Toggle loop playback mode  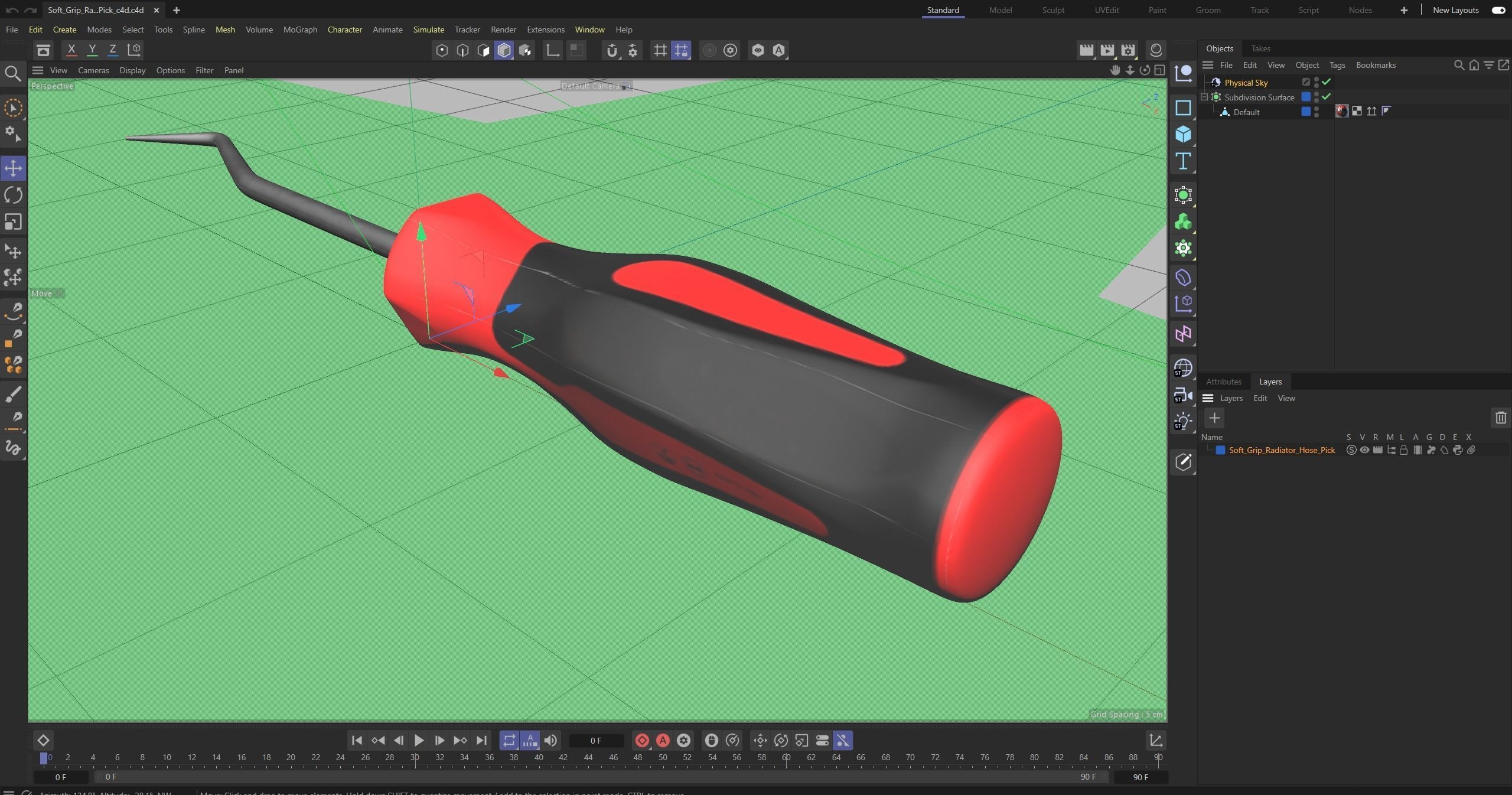(509, 740)
